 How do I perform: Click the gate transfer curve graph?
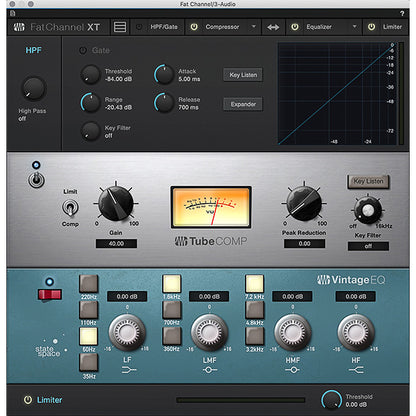tap(338, 93)
